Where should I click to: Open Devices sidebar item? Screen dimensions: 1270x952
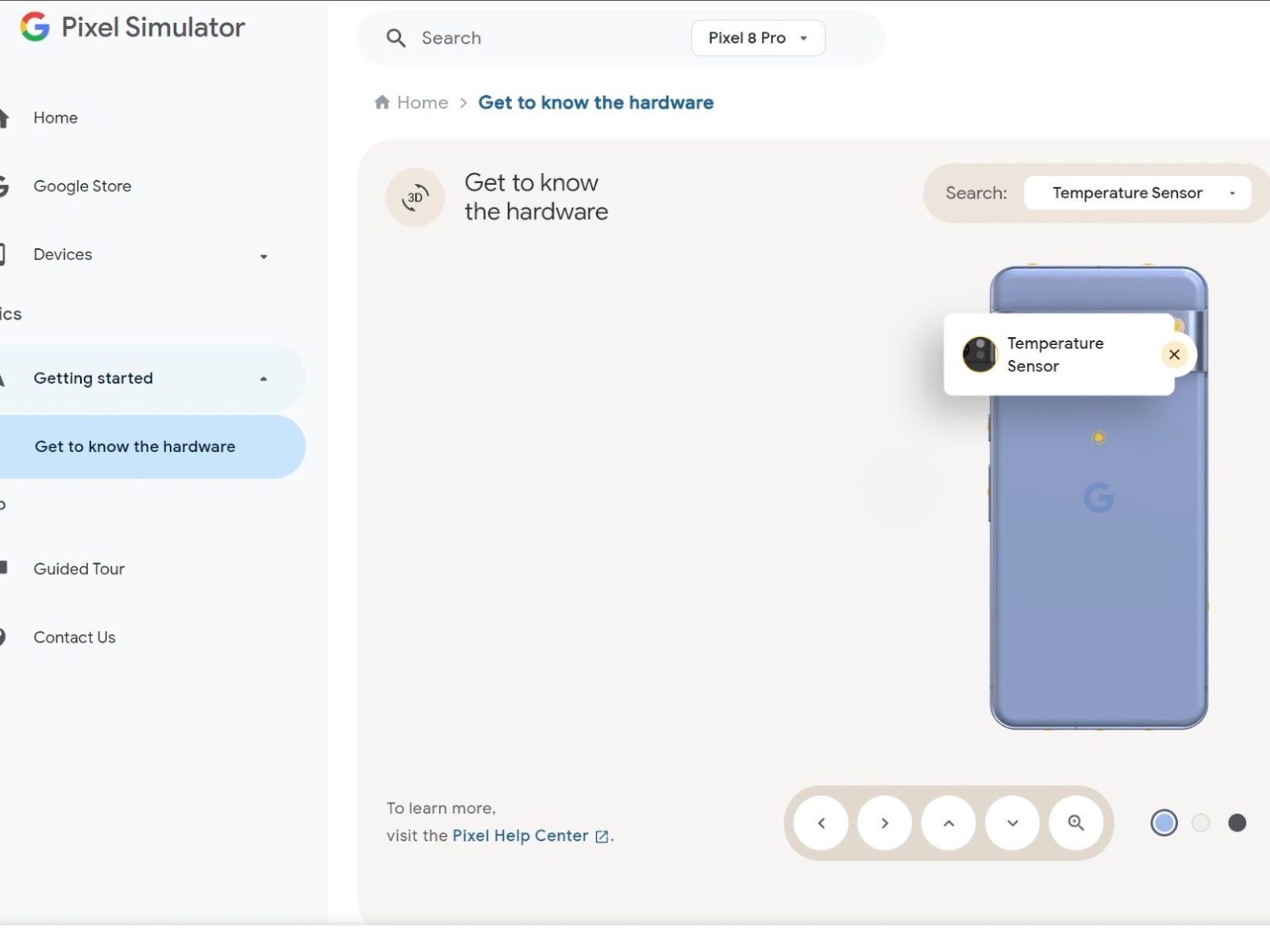tap(63, 255)
